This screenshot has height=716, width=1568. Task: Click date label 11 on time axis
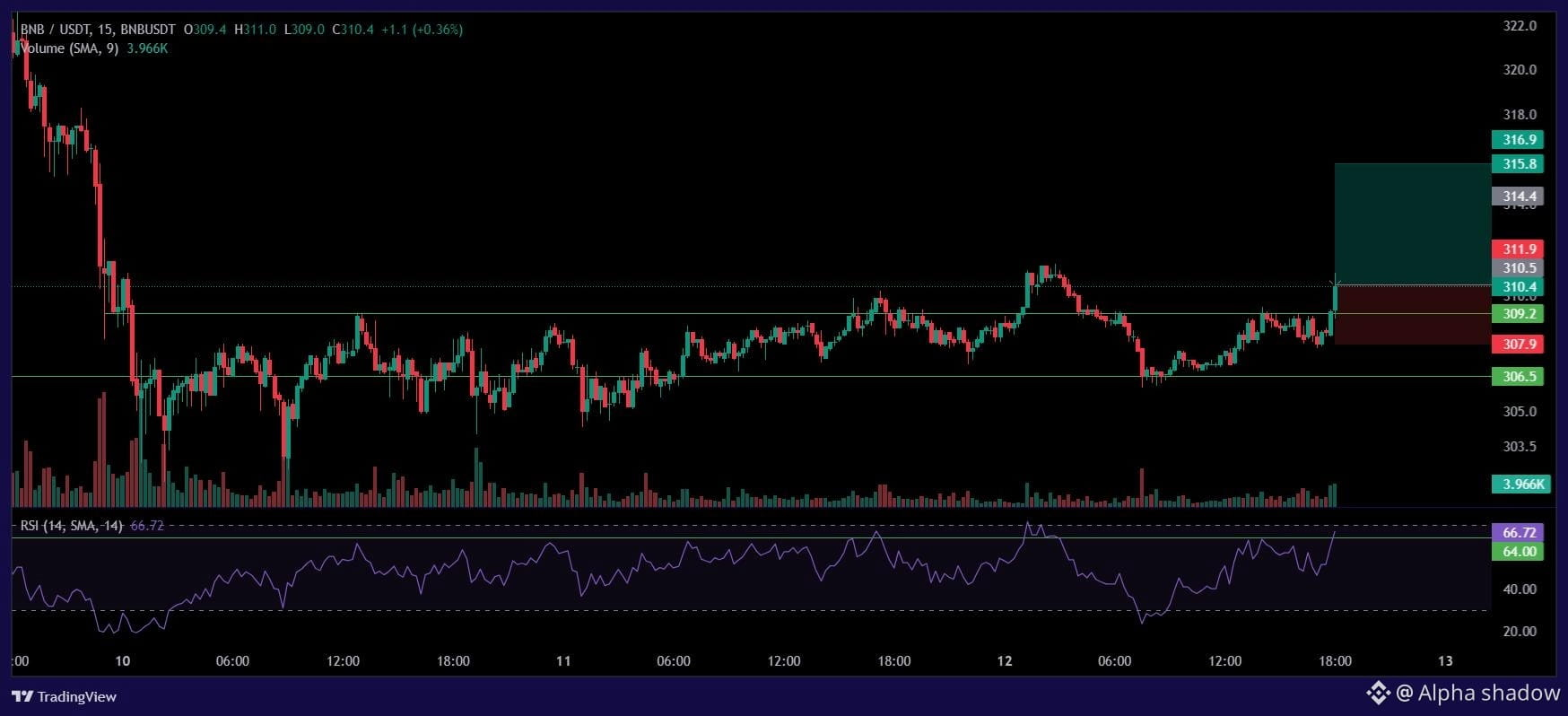[563, 661]
